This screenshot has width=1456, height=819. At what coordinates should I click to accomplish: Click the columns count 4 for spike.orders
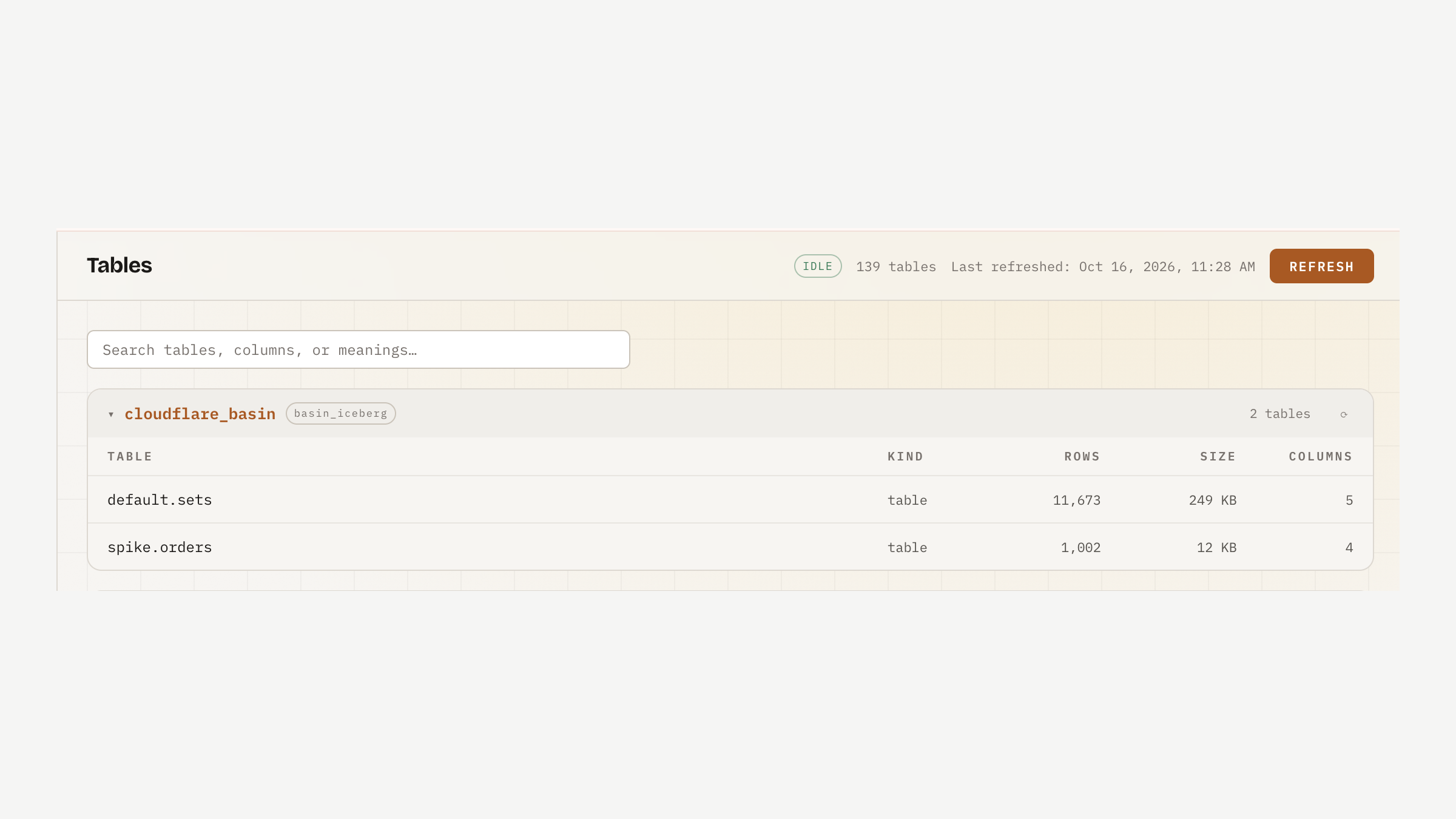tap(1349, 548)
